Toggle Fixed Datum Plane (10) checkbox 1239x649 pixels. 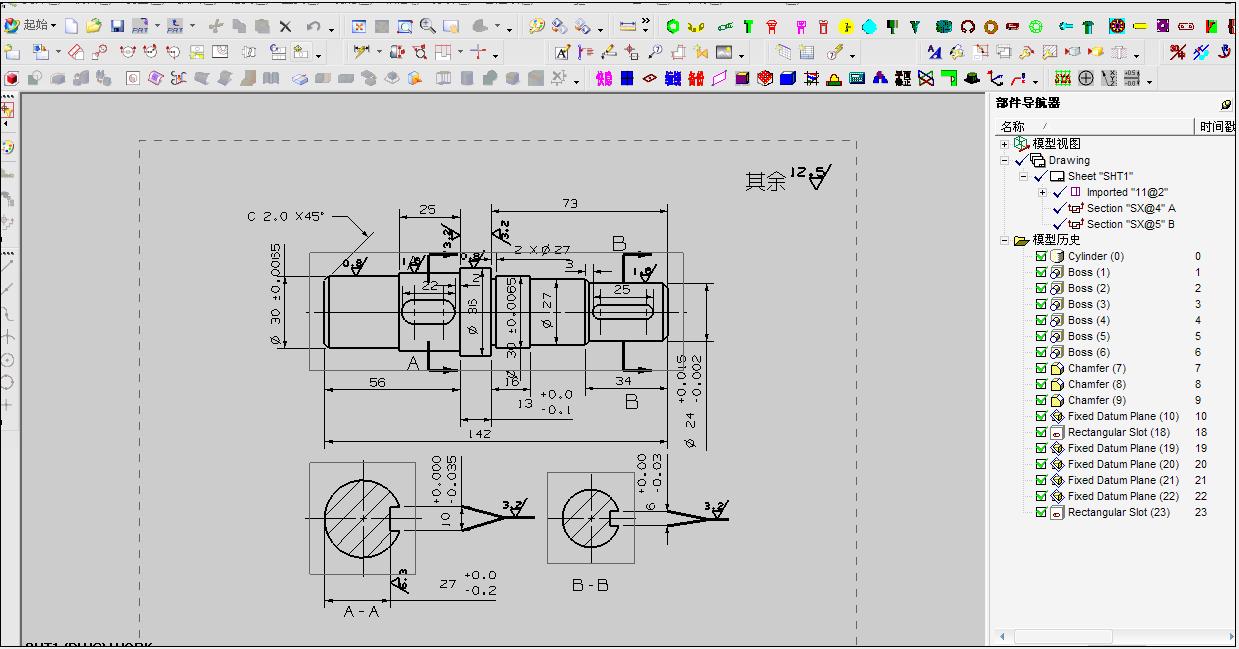click(x=1041, y=416)
